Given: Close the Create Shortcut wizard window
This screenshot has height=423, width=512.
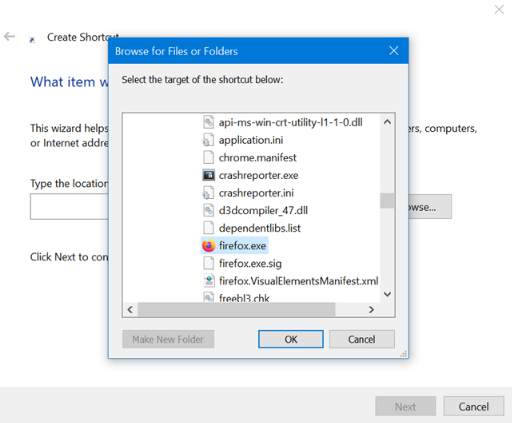Looking at the screenshot, I should [499, 9].
